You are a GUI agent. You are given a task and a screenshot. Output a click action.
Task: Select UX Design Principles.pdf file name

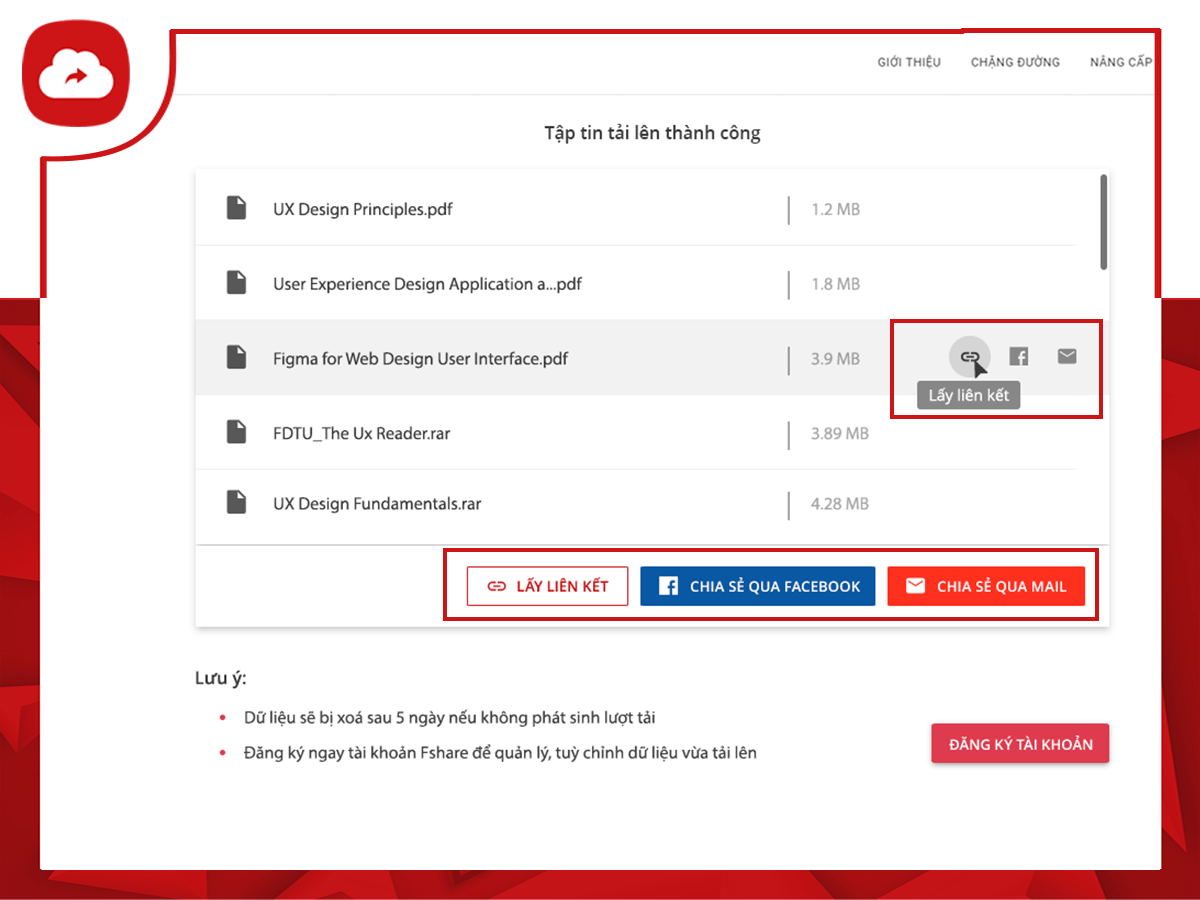[x=363, y=210]
